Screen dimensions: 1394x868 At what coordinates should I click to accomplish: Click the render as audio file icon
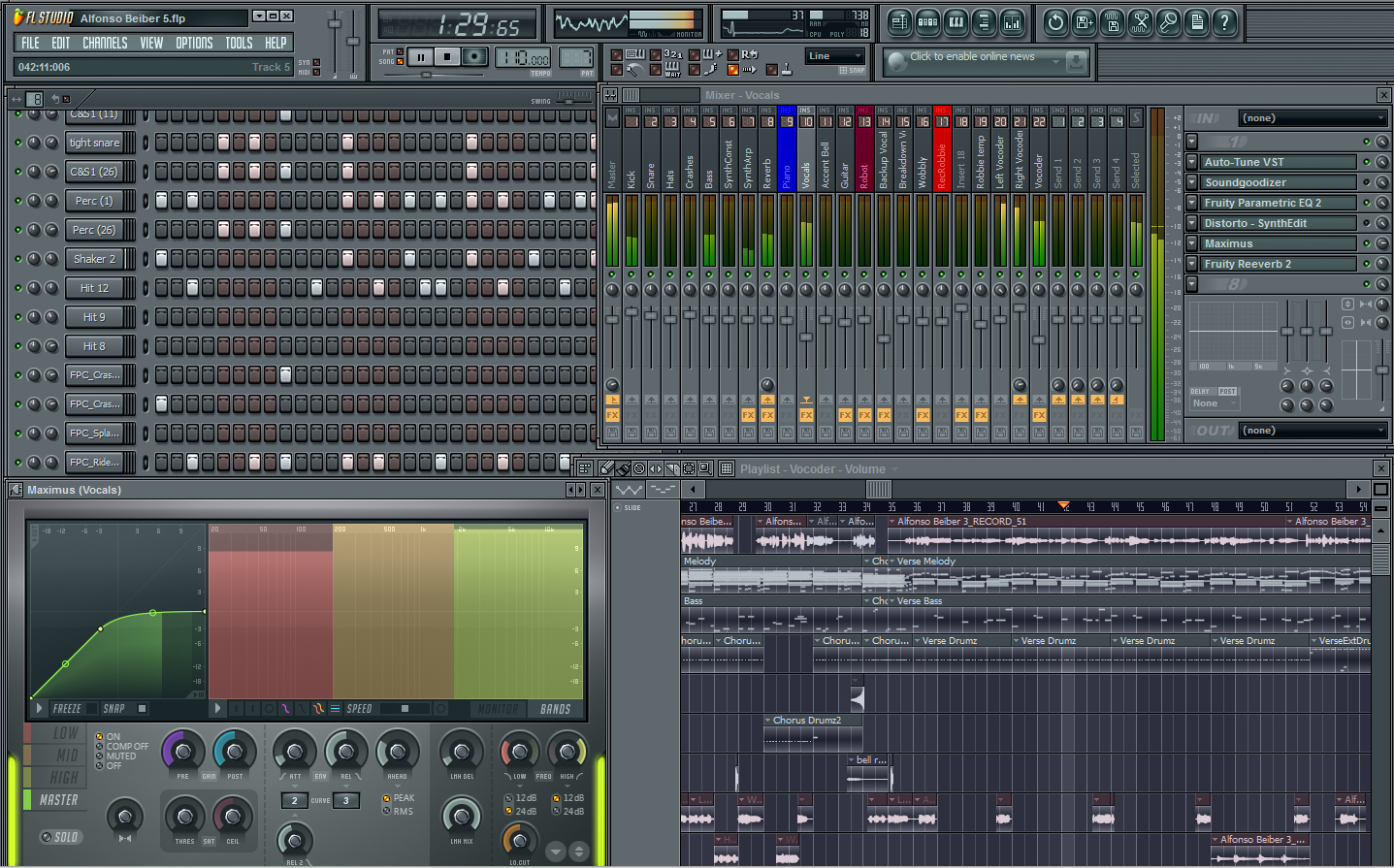1113,22
